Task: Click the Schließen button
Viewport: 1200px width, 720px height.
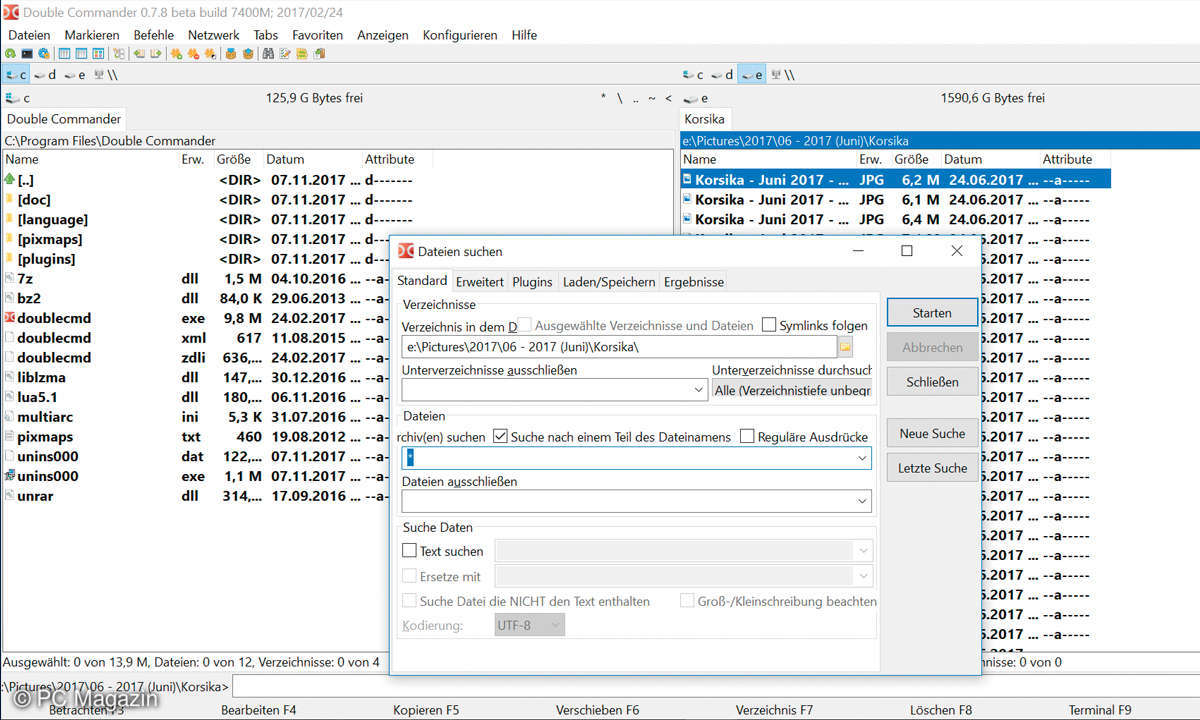Action: (932, 382)
